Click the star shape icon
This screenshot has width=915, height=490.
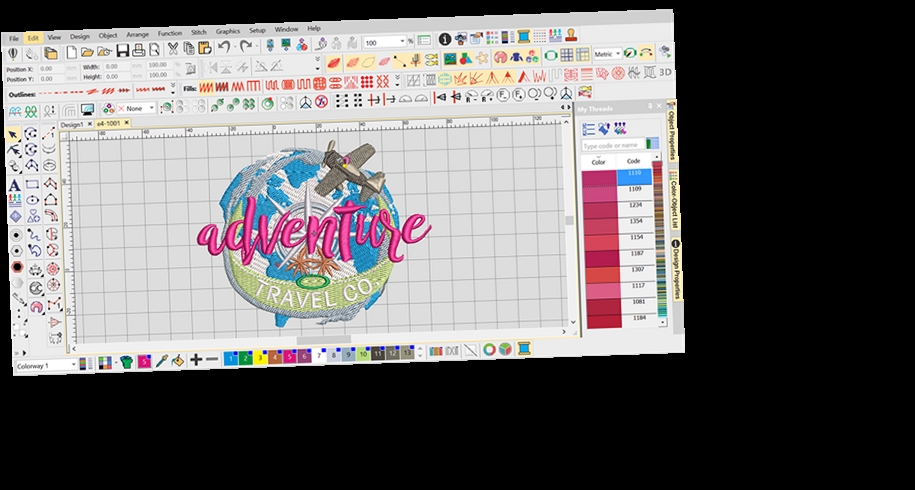coord(482,58)
